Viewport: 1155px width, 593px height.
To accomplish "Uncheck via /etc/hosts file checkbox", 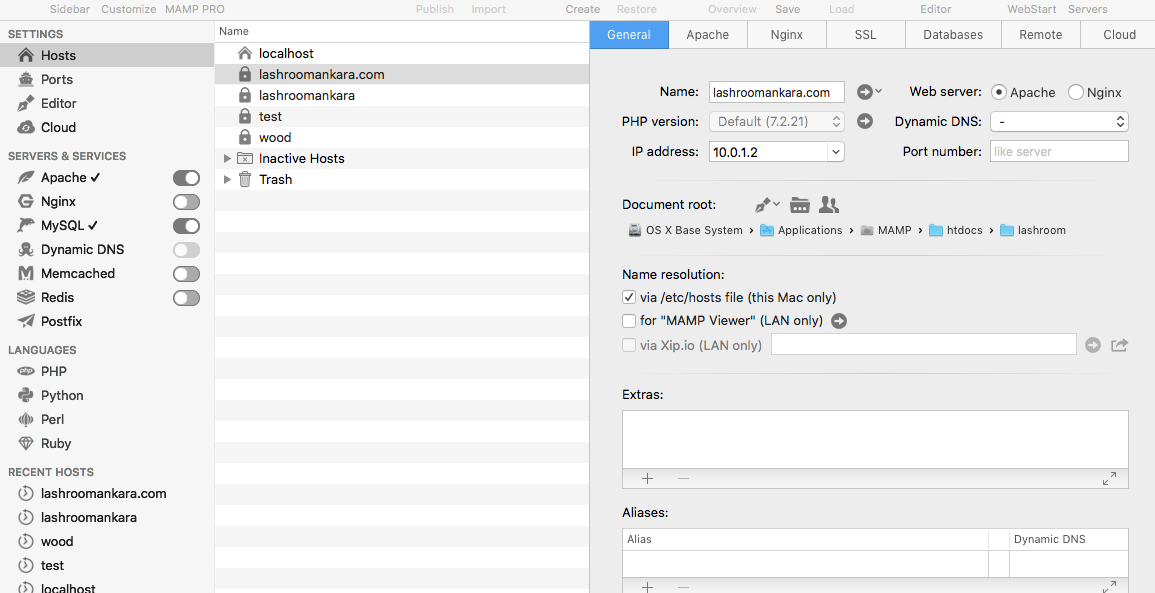I will click(629, 298).
